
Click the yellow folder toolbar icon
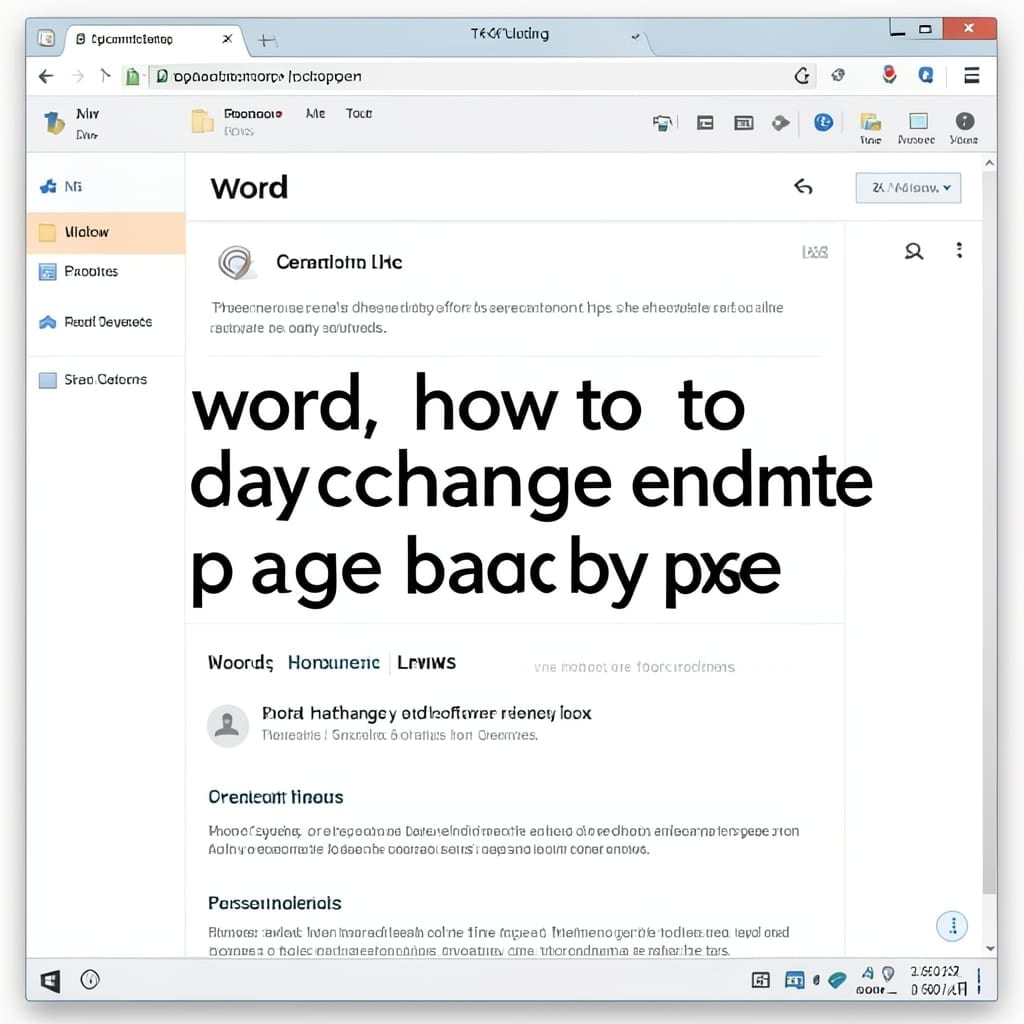point(202,121)
